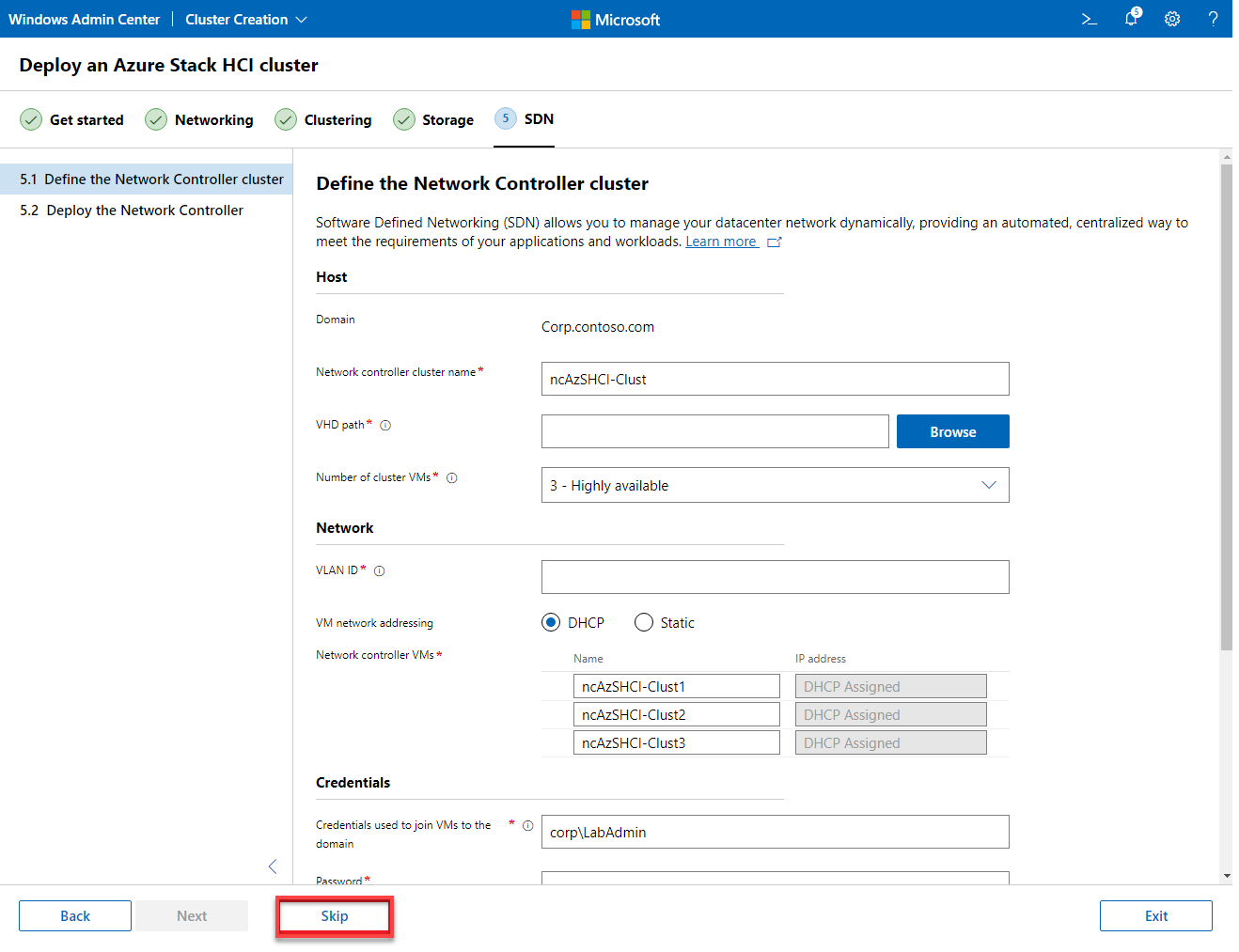Click the domain credentials info icon
Viewport: 1239px width, 952px height.
click(528, 825)
